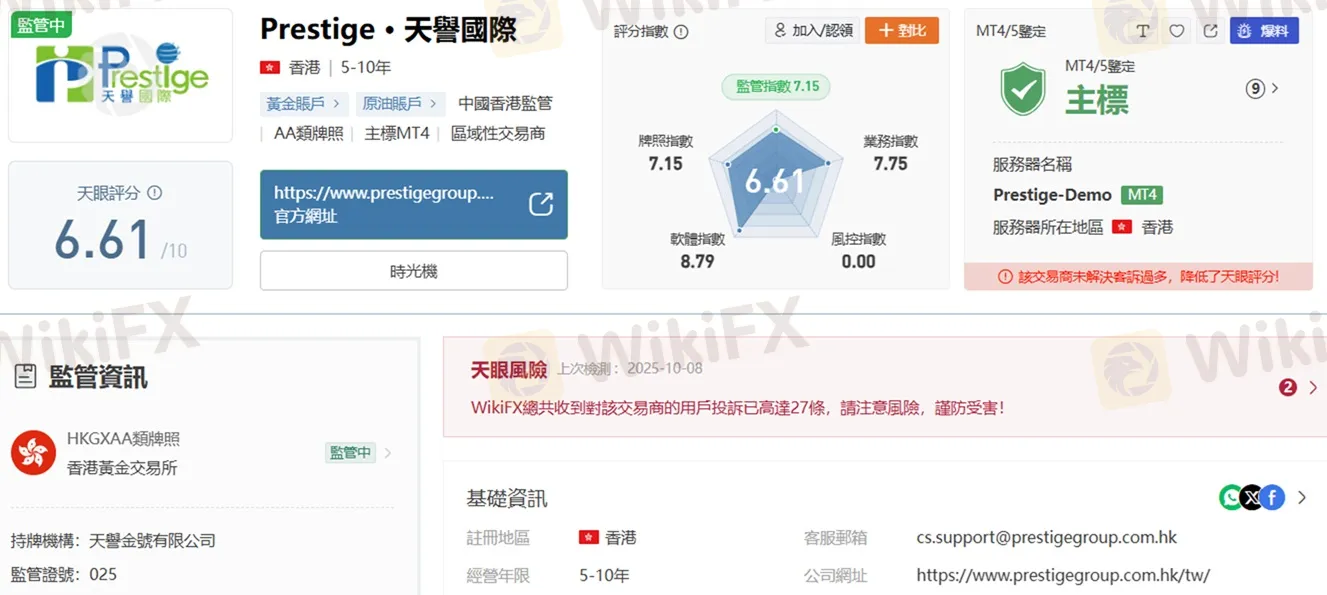Click the radar chart score 6.61
Image resolution: width=1327 pixels, height=595 pixels.
[775, 181]
